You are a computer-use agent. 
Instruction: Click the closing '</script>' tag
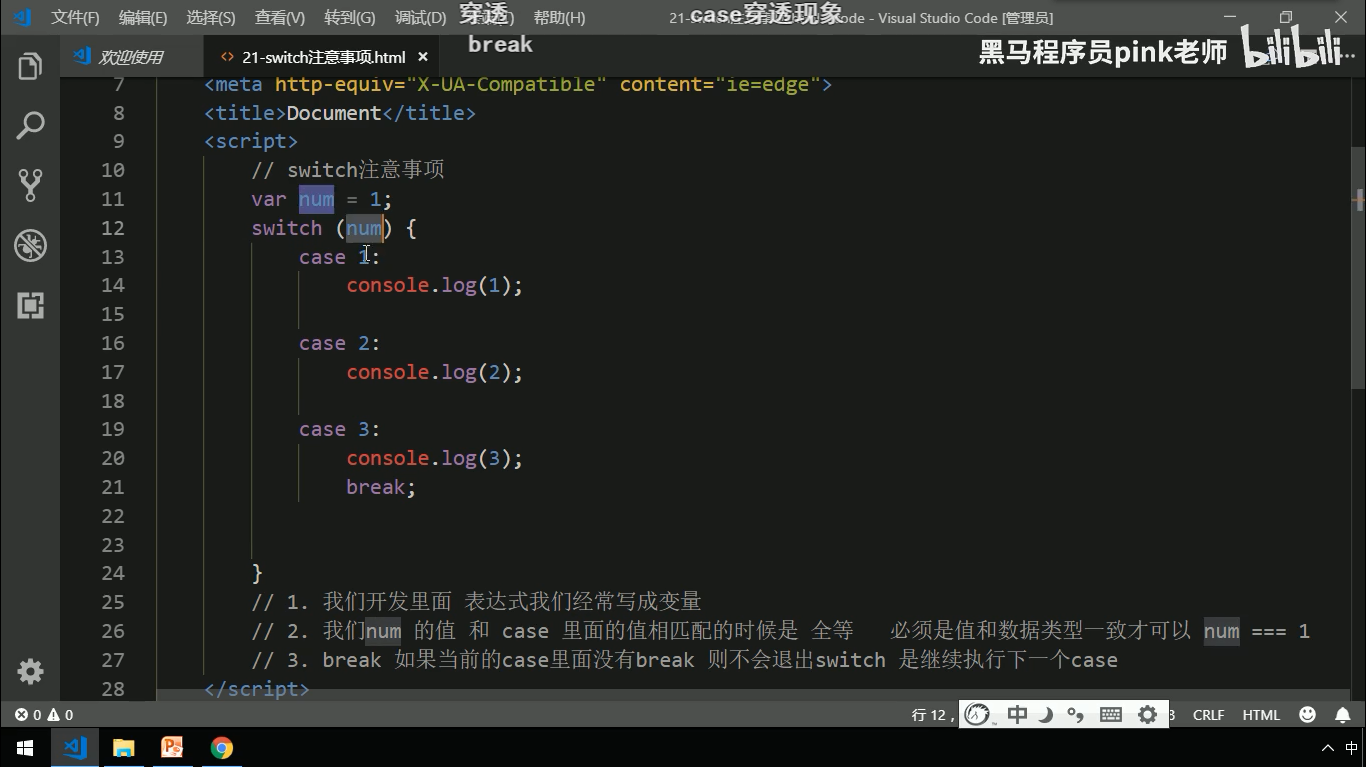tap(257, 689)
